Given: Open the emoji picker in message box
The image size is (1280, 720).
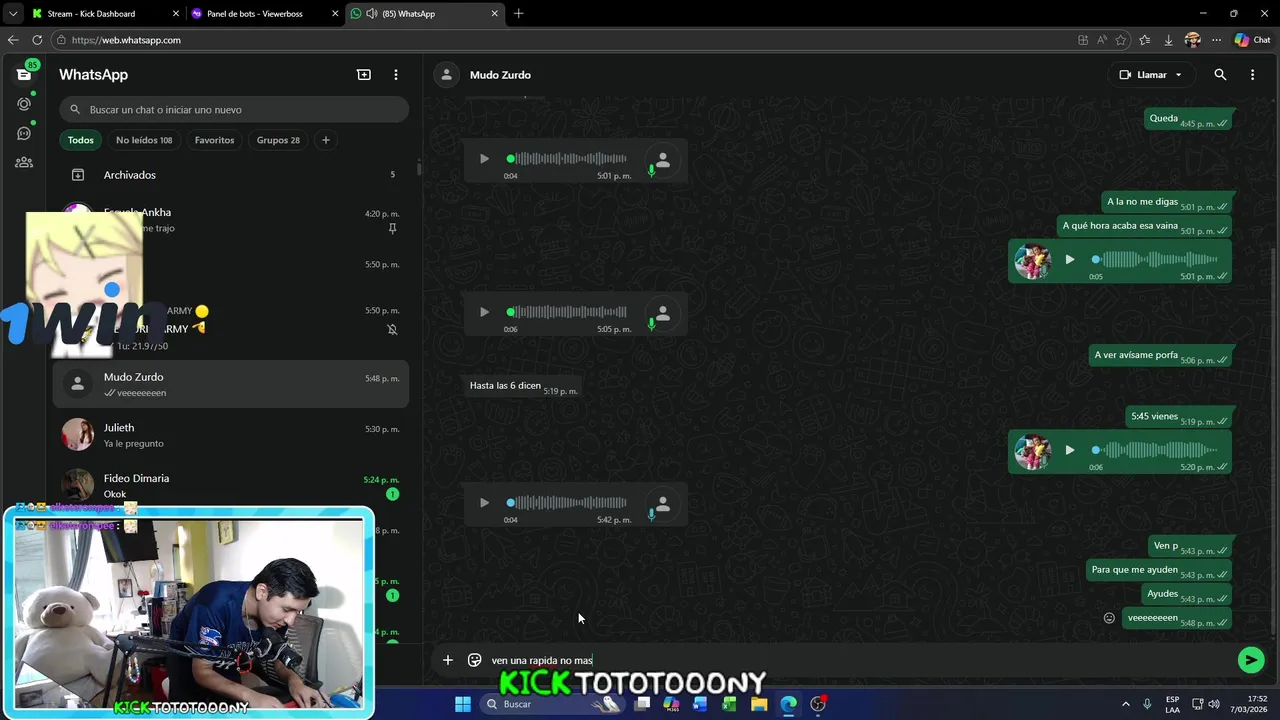Looking at the screenshot, I should 475,660.
